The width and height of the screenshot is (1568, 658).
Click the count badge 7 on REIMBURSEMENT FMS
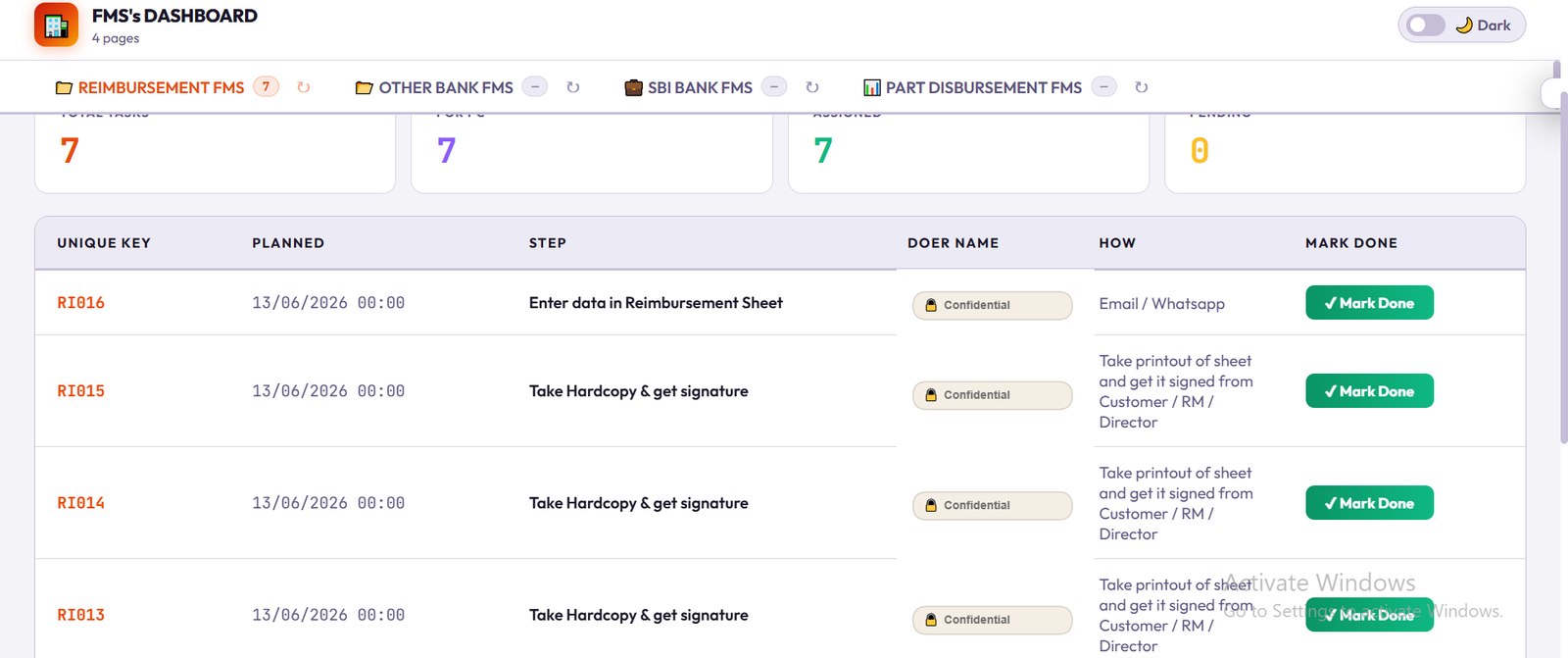pos(266,86)
